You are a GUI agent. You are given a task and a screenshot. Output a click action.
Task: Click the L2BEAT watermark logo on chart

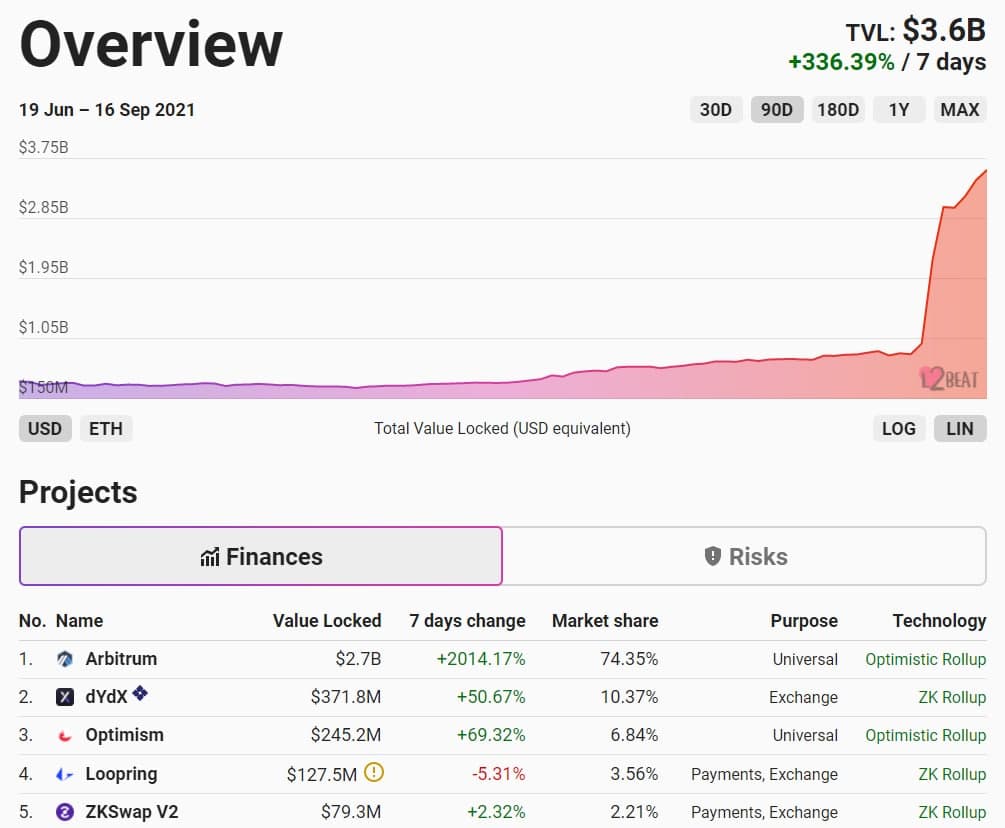(x=949, y=378)
